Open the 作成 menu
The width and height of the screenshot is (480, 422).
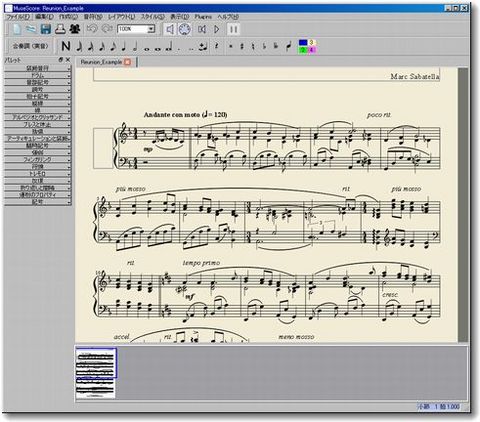tap(68, 17)
